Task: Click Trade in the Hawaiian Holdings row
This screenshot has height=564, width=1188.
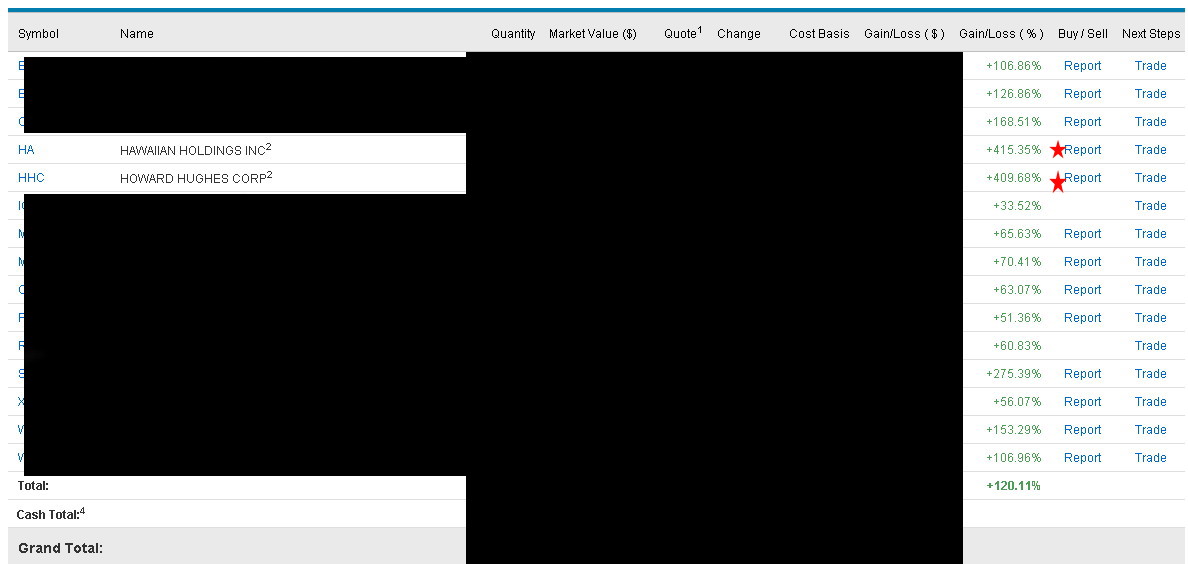Action: click(1150, 150)
